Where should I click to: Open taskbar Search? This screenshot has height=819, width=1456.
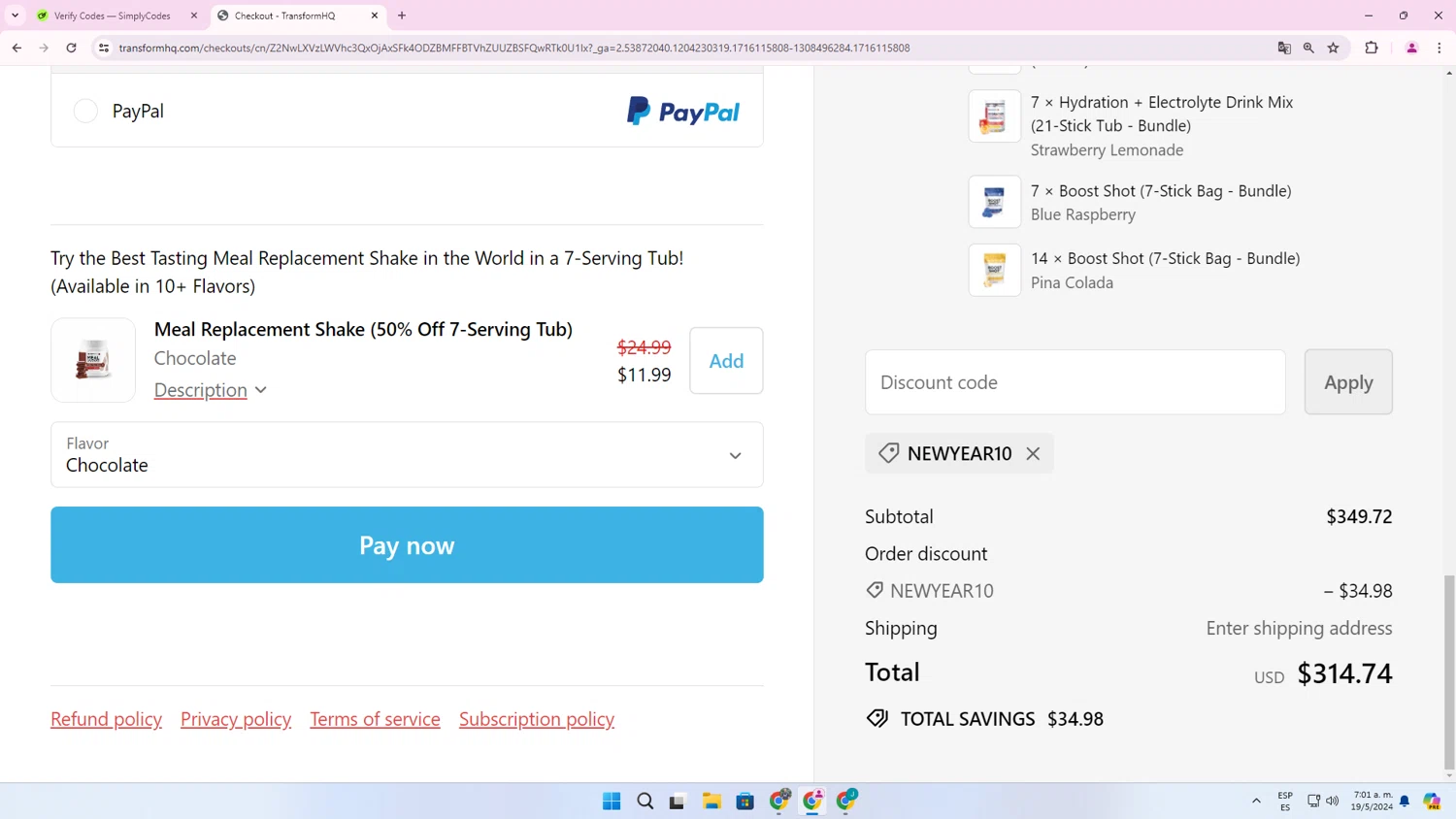pos(645,801)
